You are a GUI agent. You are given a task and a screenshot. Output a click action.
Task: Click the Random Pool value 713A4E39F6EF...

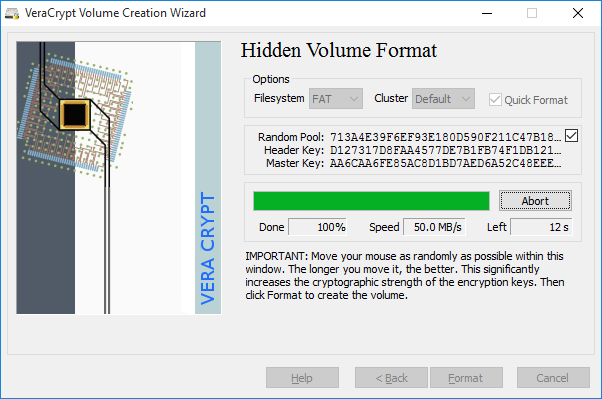[445, 137]
